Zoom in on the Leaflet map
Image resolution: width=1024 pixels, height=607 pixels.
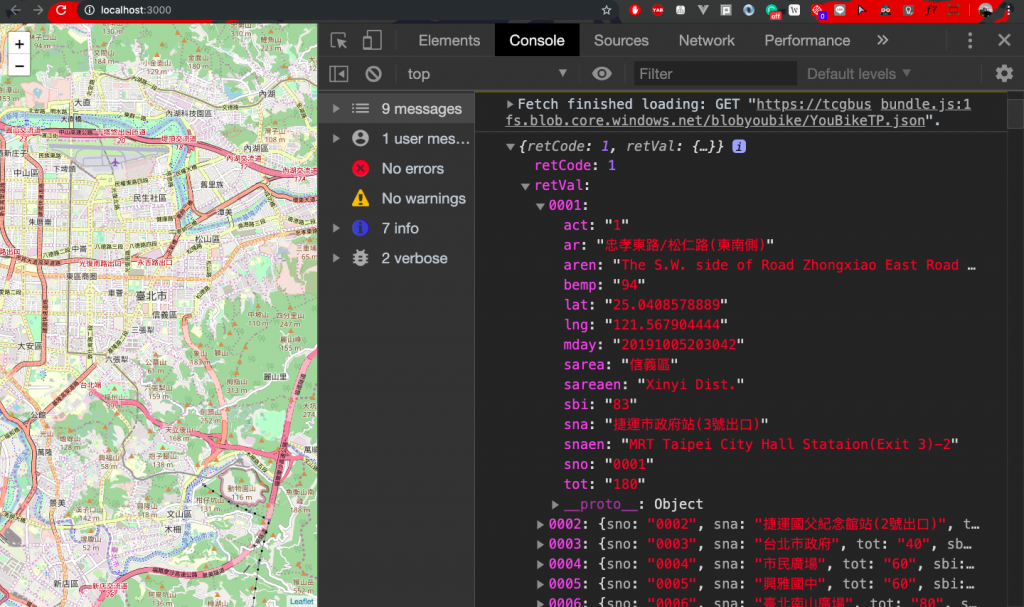point(20,44)
